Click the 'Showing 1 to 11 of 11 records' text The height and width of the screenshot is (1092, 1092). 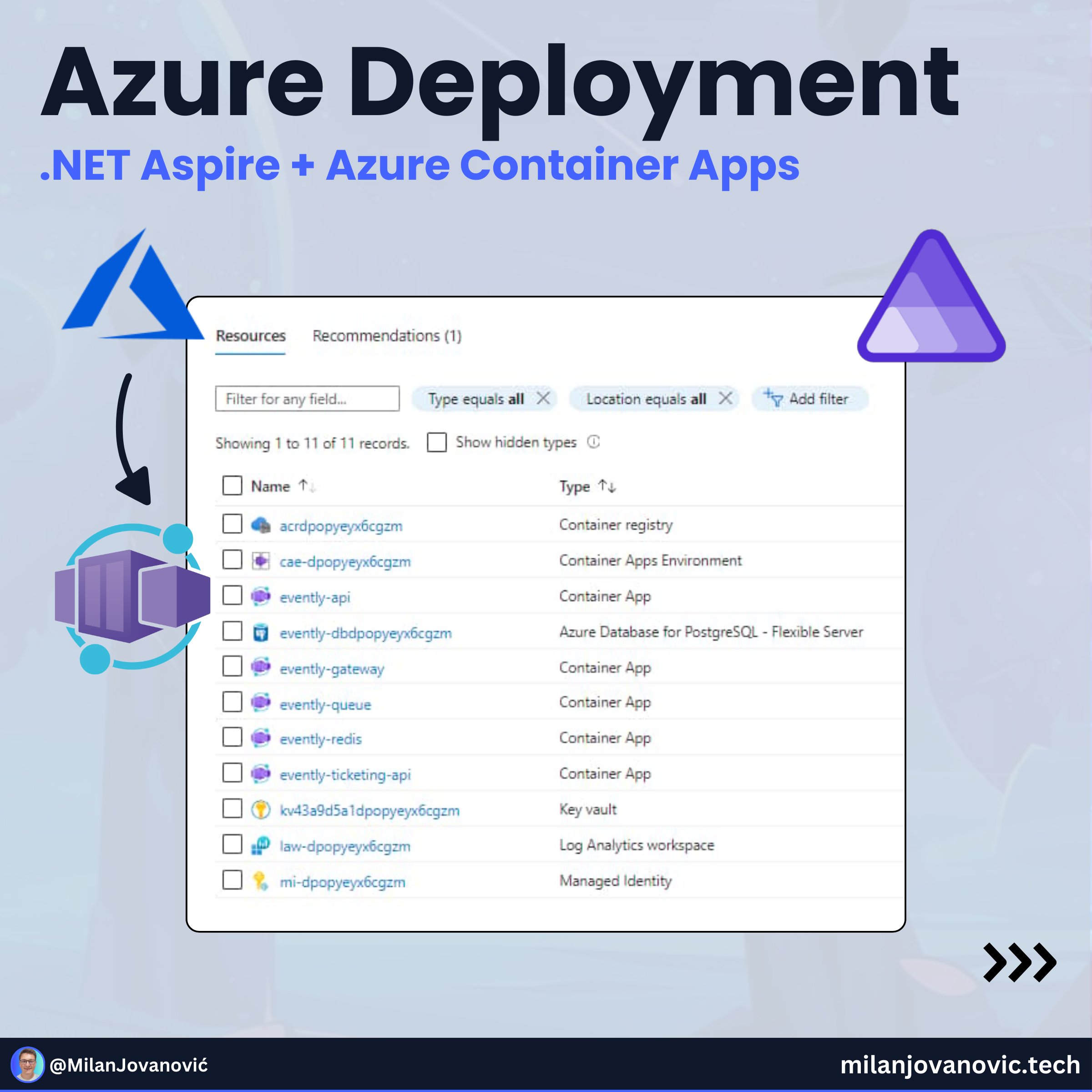[x=313, y=443]
